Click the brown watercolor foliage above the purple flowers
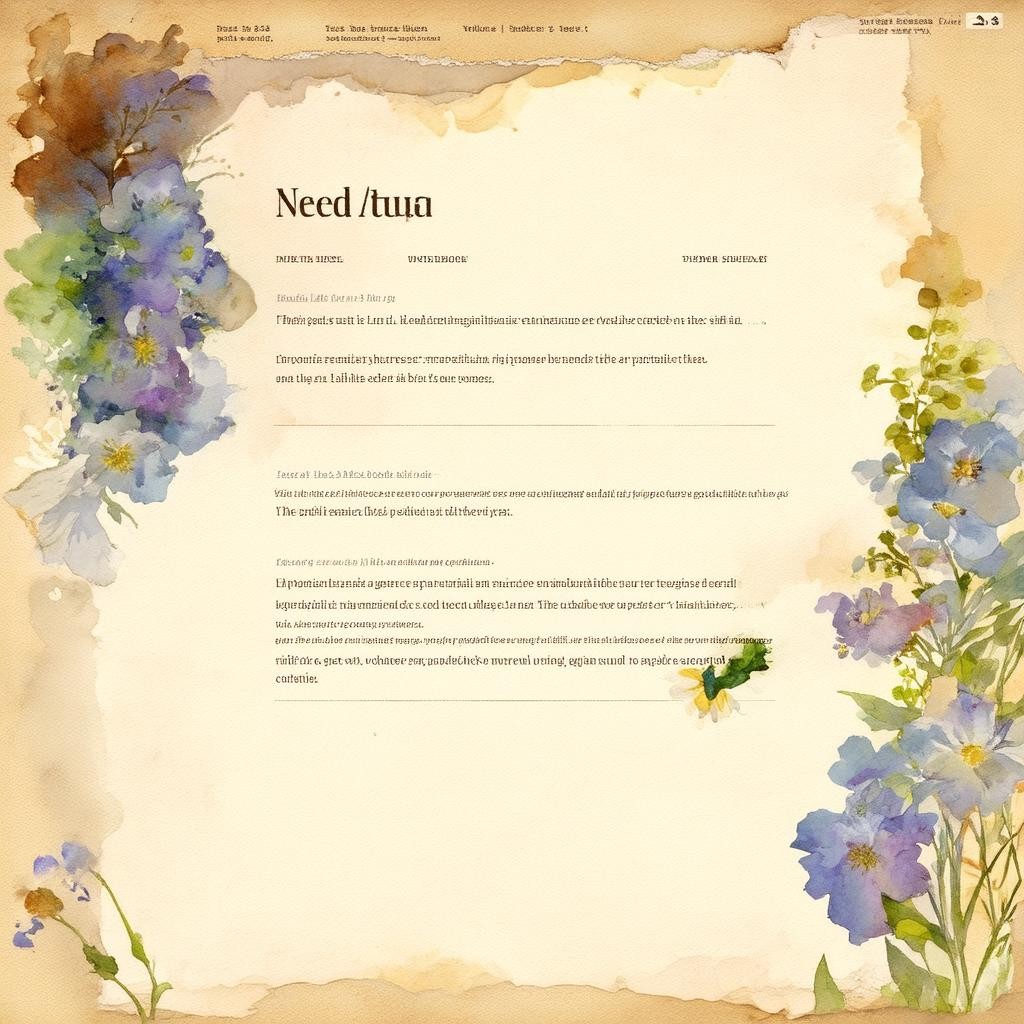 click(x=100, y=110)
